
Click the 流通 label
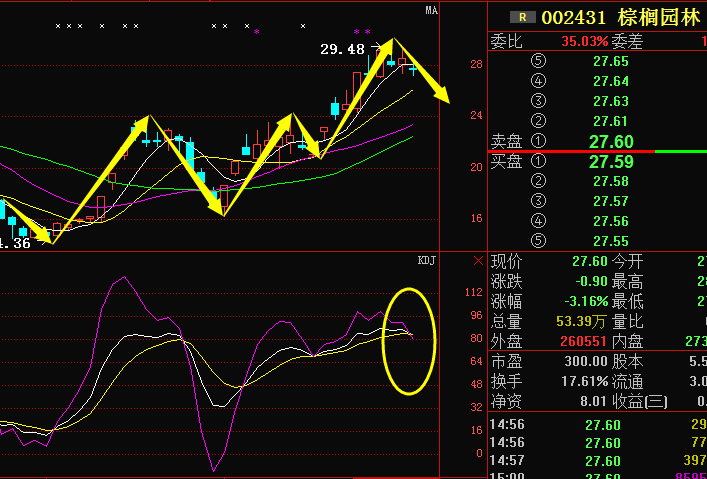tap(627, 382)
